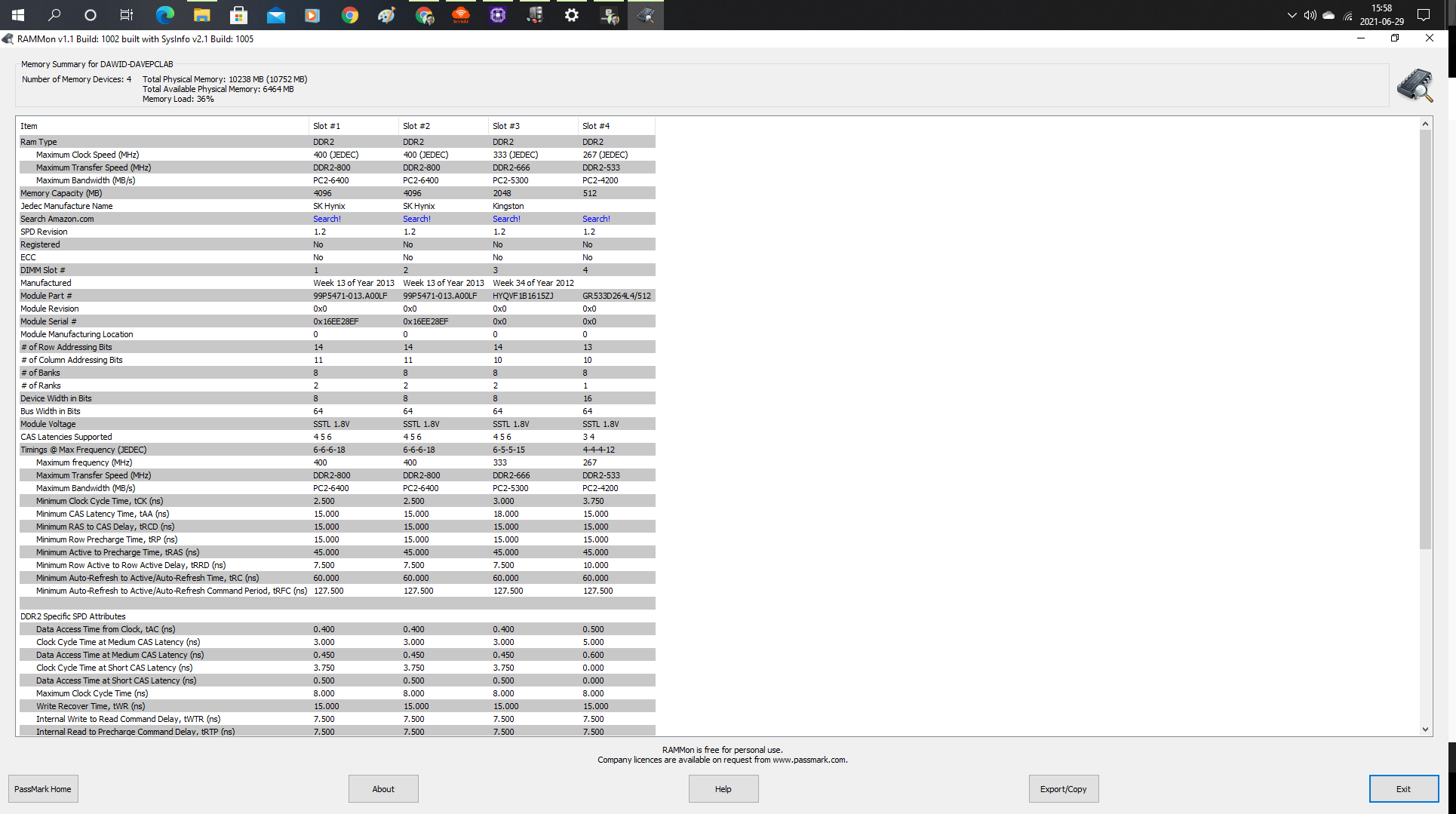Image resolution: width=1456 pixels, height=814 pixels.
Task: Open the Mail app envelope icon
Action: click(x=275, y=15)
